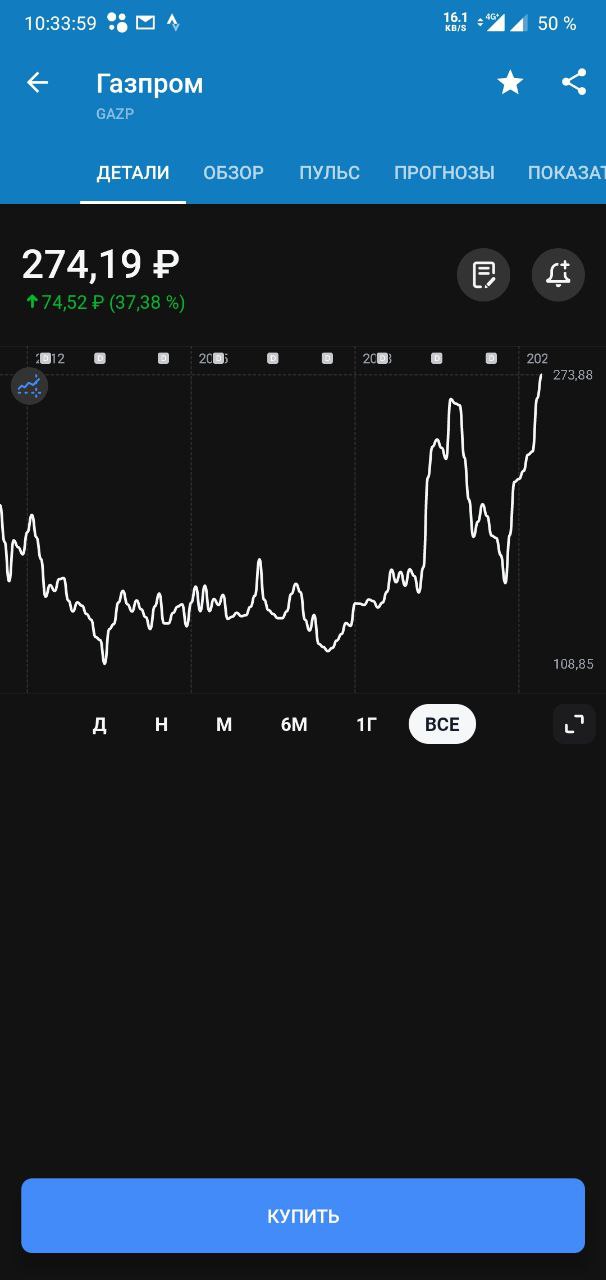Tap the green change 74,52 ₽ (37,38 %)
This screenshot has height=1280, width=606.
105,302
